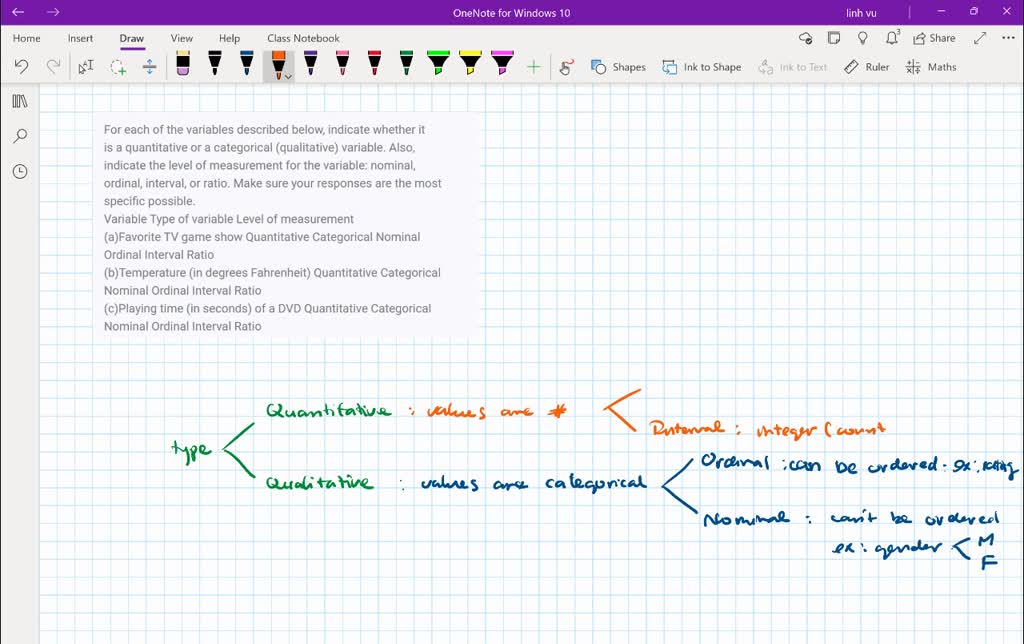The width and height of the screenshot is (1024, 644).
Task: Expand the add pen plus control
Action: [x=534, y=66]
